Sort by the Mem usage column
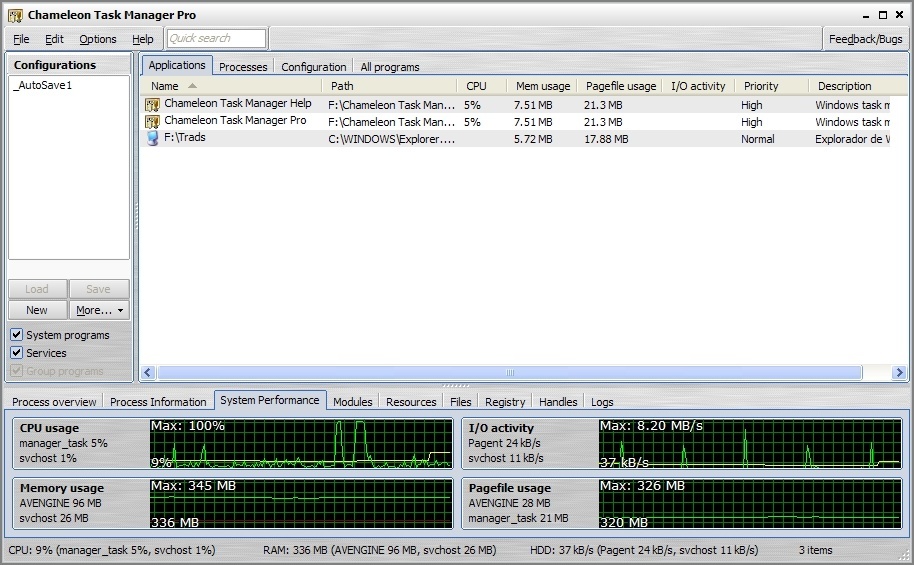The height and width of the screenshot is (565, 914). click(x=542, y=86)
